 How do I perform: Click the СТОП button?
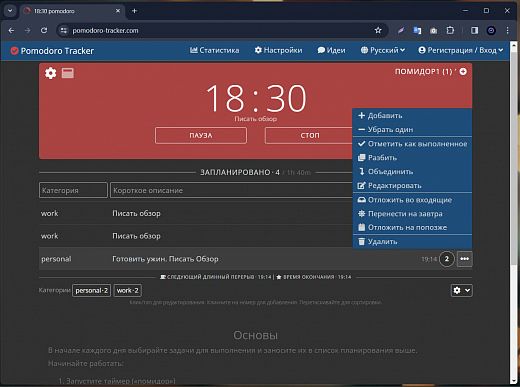pyautogui.click(x=310, y=135)
